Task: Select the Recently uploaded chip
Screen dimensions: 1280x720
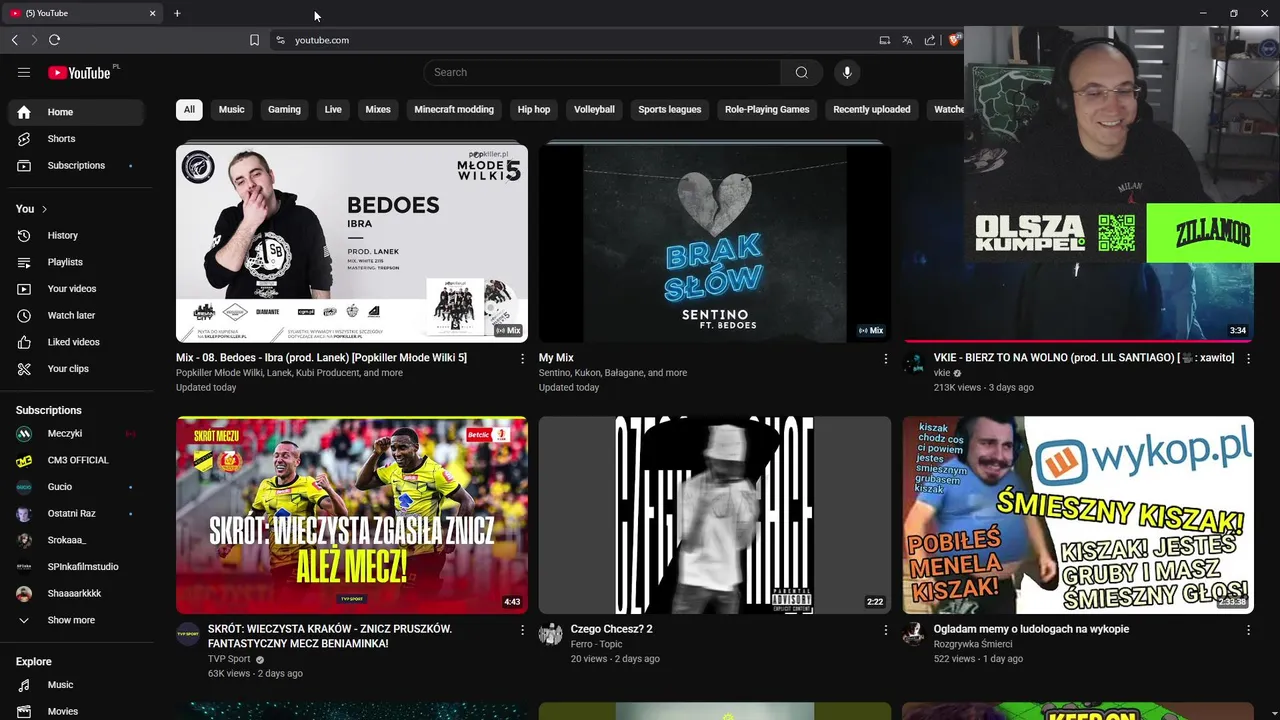Action: point(872,109)
